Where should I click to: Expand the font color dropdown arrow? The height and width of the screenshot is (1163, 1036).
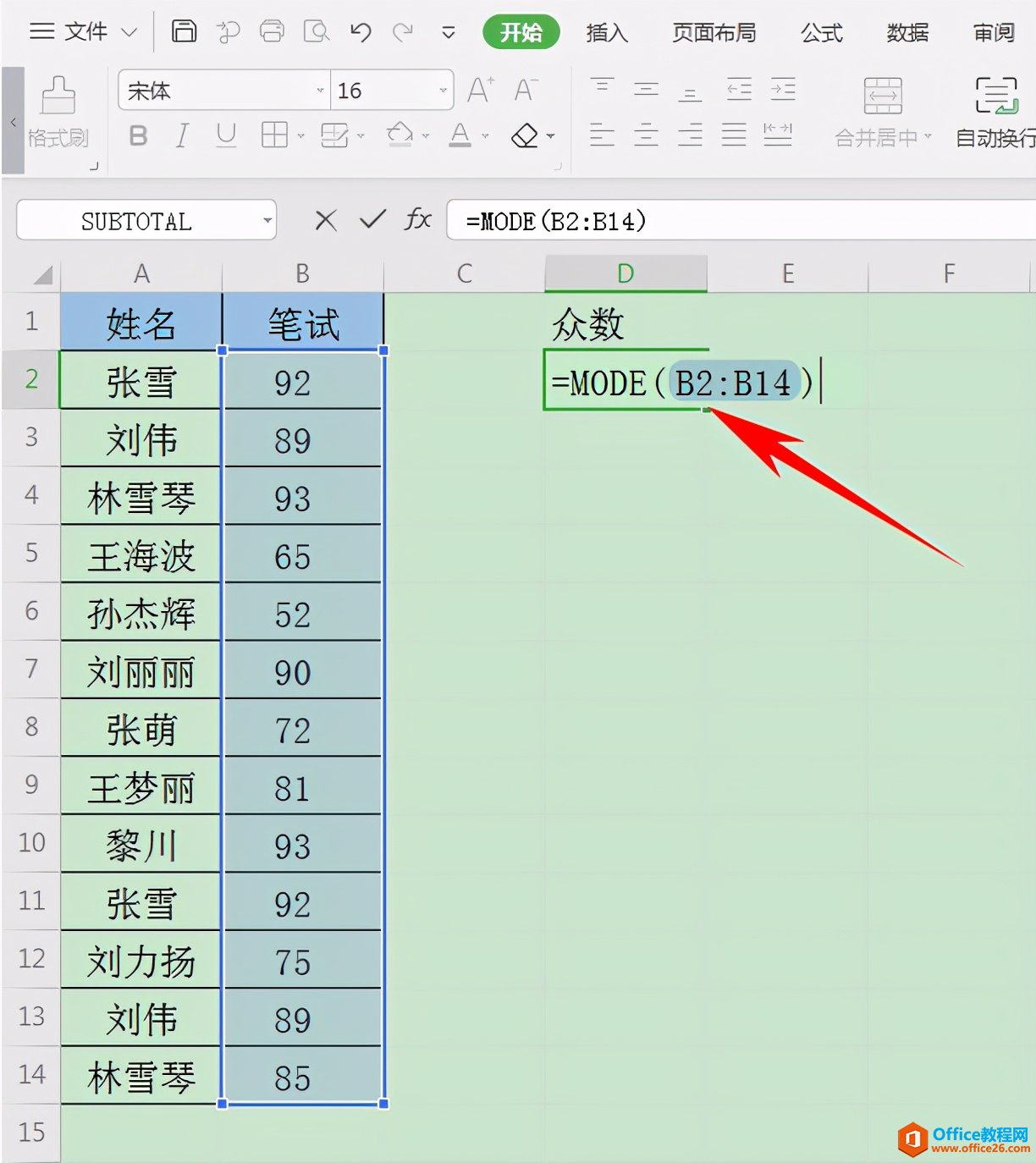[485, 135]
